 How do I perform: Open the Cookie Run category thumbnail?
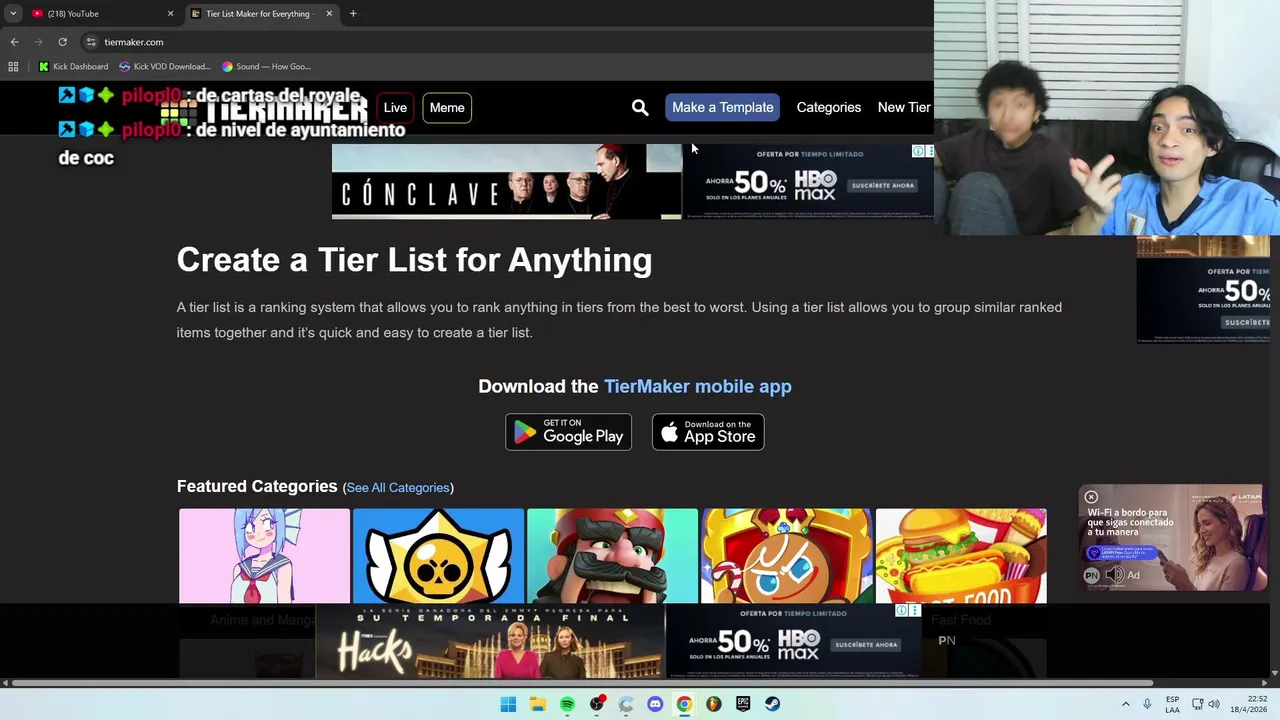786,556
